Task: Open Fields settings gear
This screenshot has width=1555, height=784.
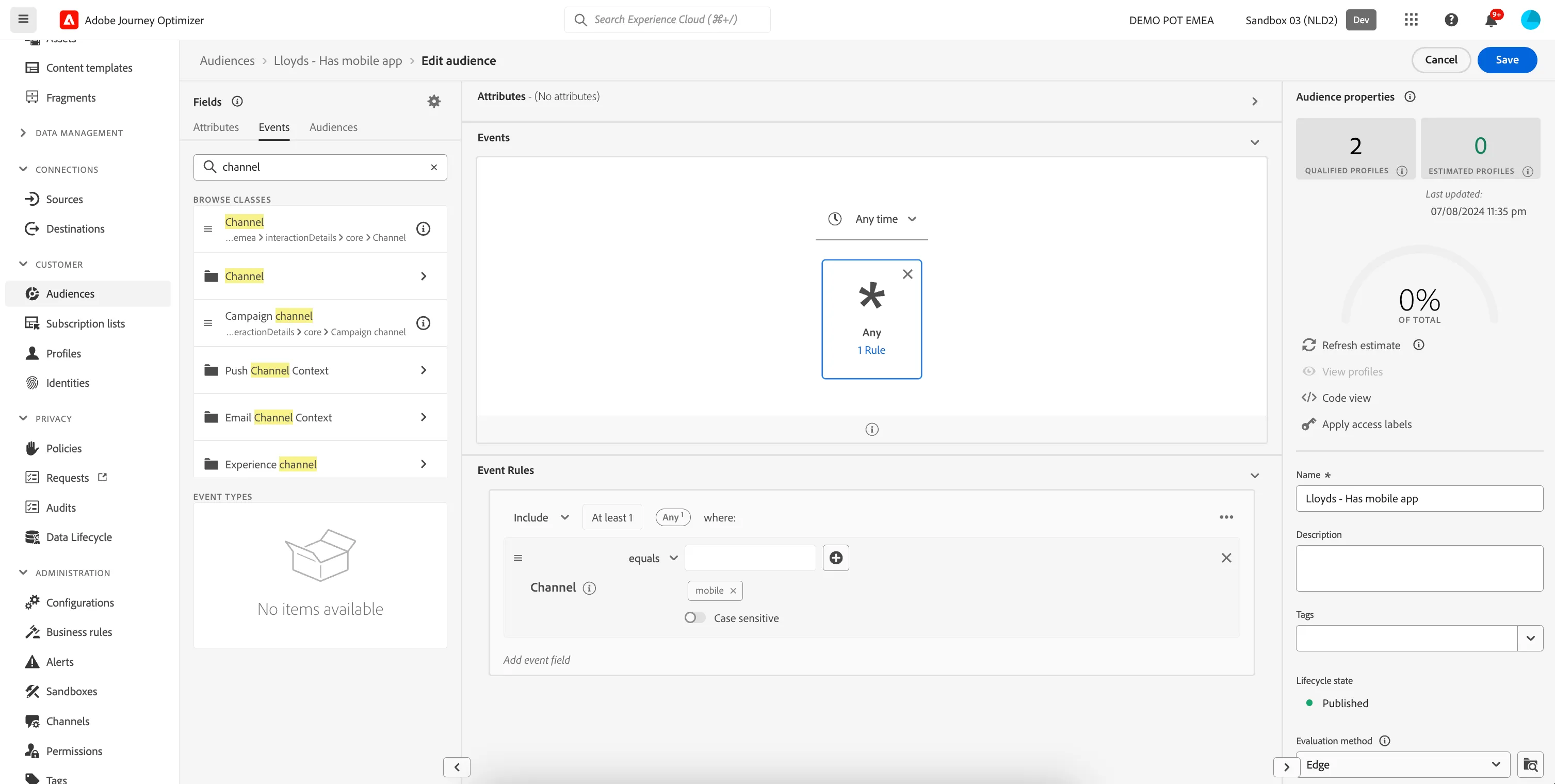Action: click(434, 102)
